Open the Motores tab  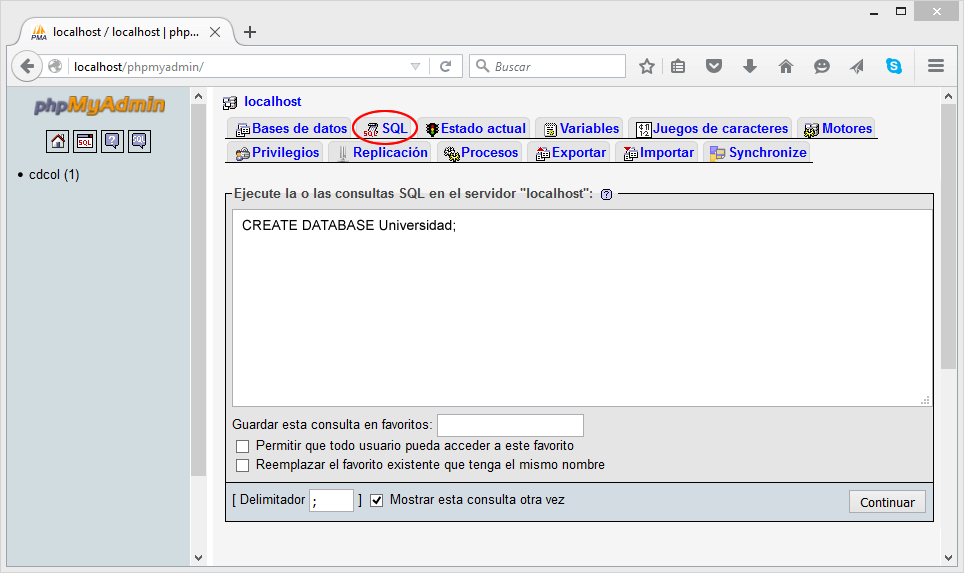pos(838,128)
